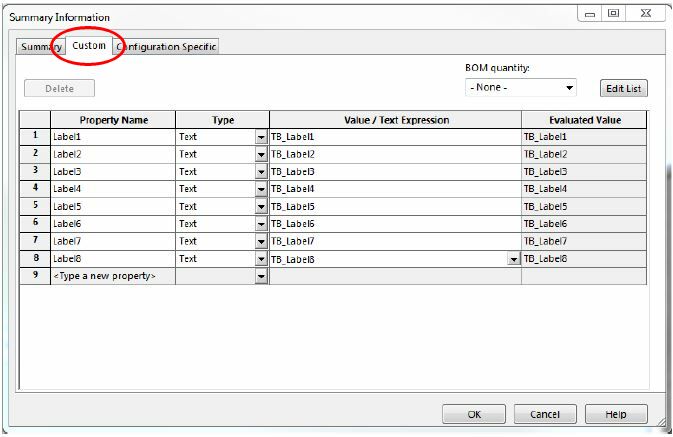Click the Edit List button
Screen dimensions: 673x437
click(623, 88)
